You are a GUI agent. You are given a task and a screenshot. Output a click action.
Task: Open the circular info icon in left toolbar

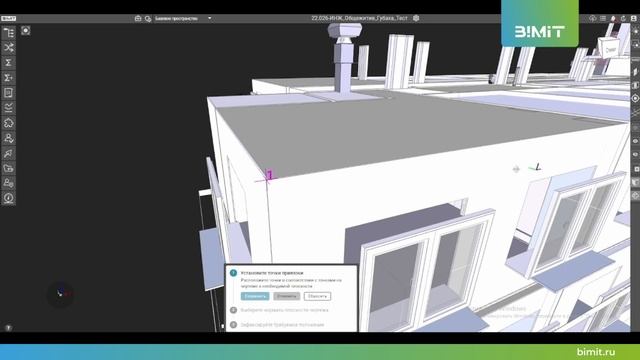9,198
